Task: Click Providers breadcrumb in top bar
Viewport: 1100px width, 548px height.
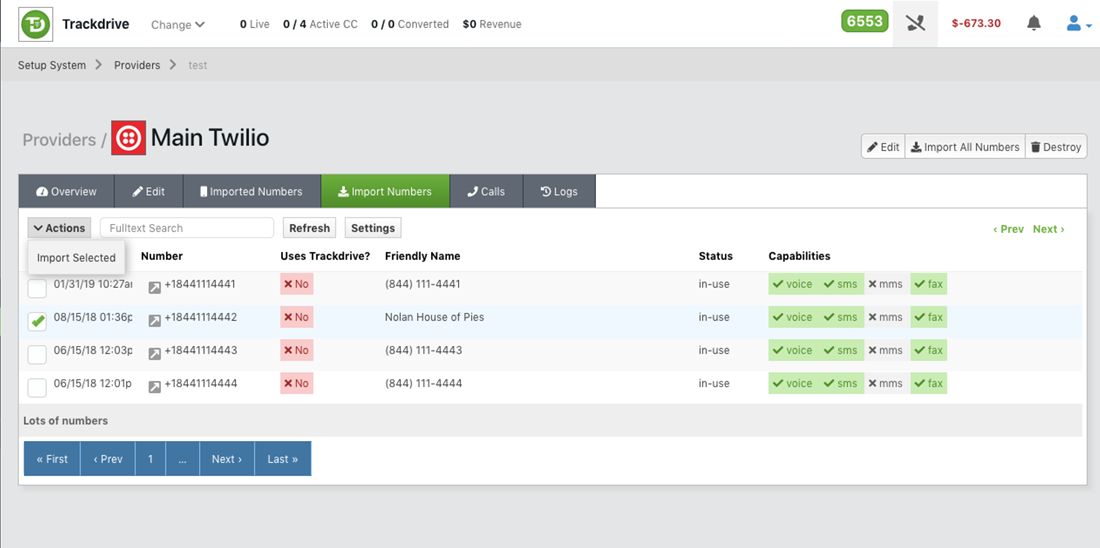Action: (x=137, y=65)
